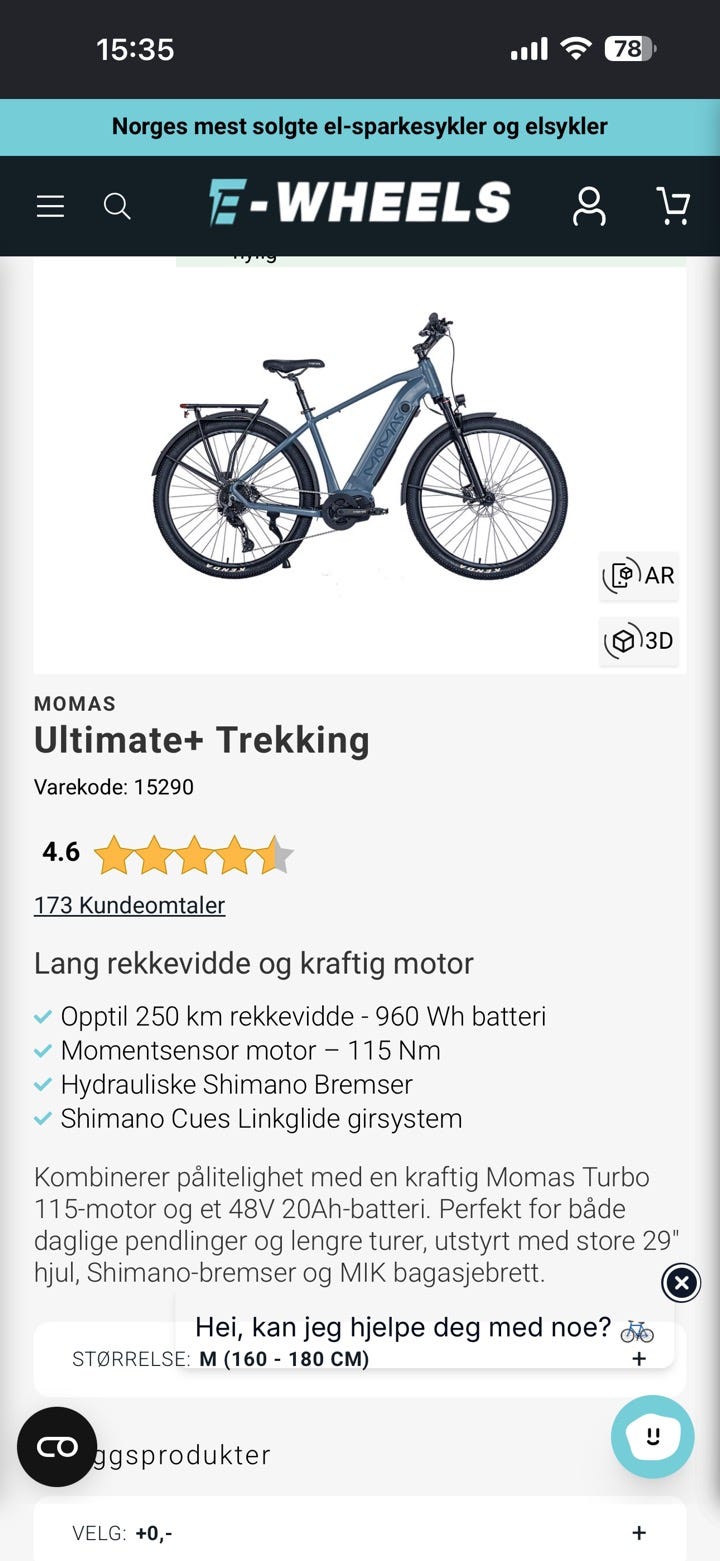View bike in AR mode
Screen dimensions: 720x1561
coord(639,576)
